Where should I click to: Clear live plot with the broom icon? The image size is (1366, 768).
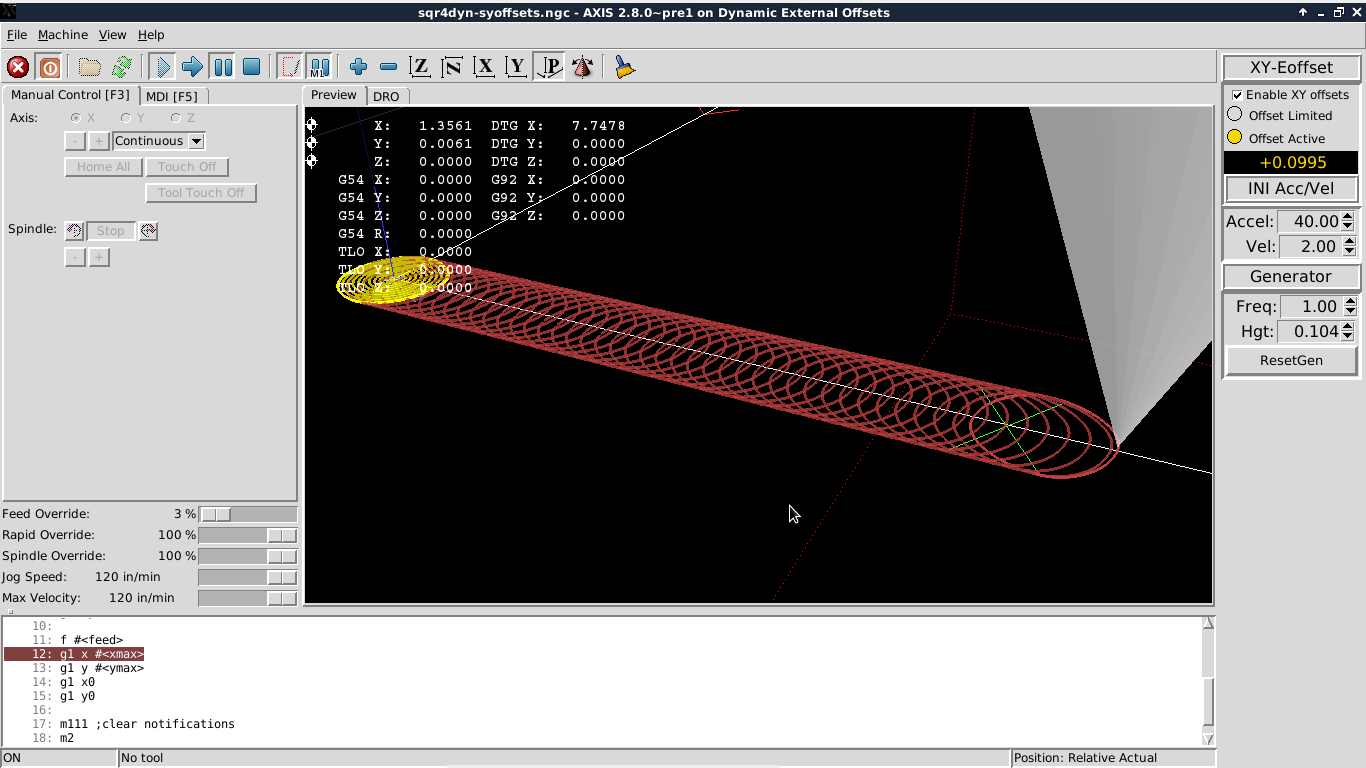pyautogui.click(x=624, y=67)
